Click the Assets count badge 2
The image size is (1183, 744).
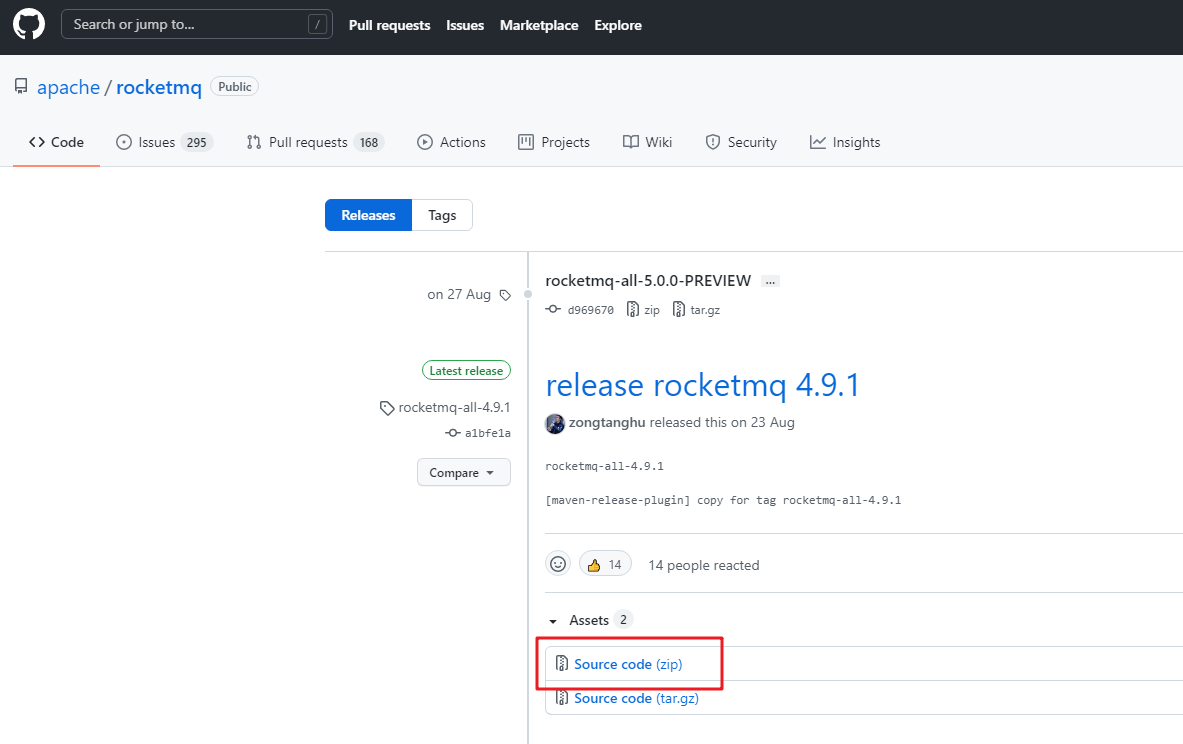click(x=623, y=619)
